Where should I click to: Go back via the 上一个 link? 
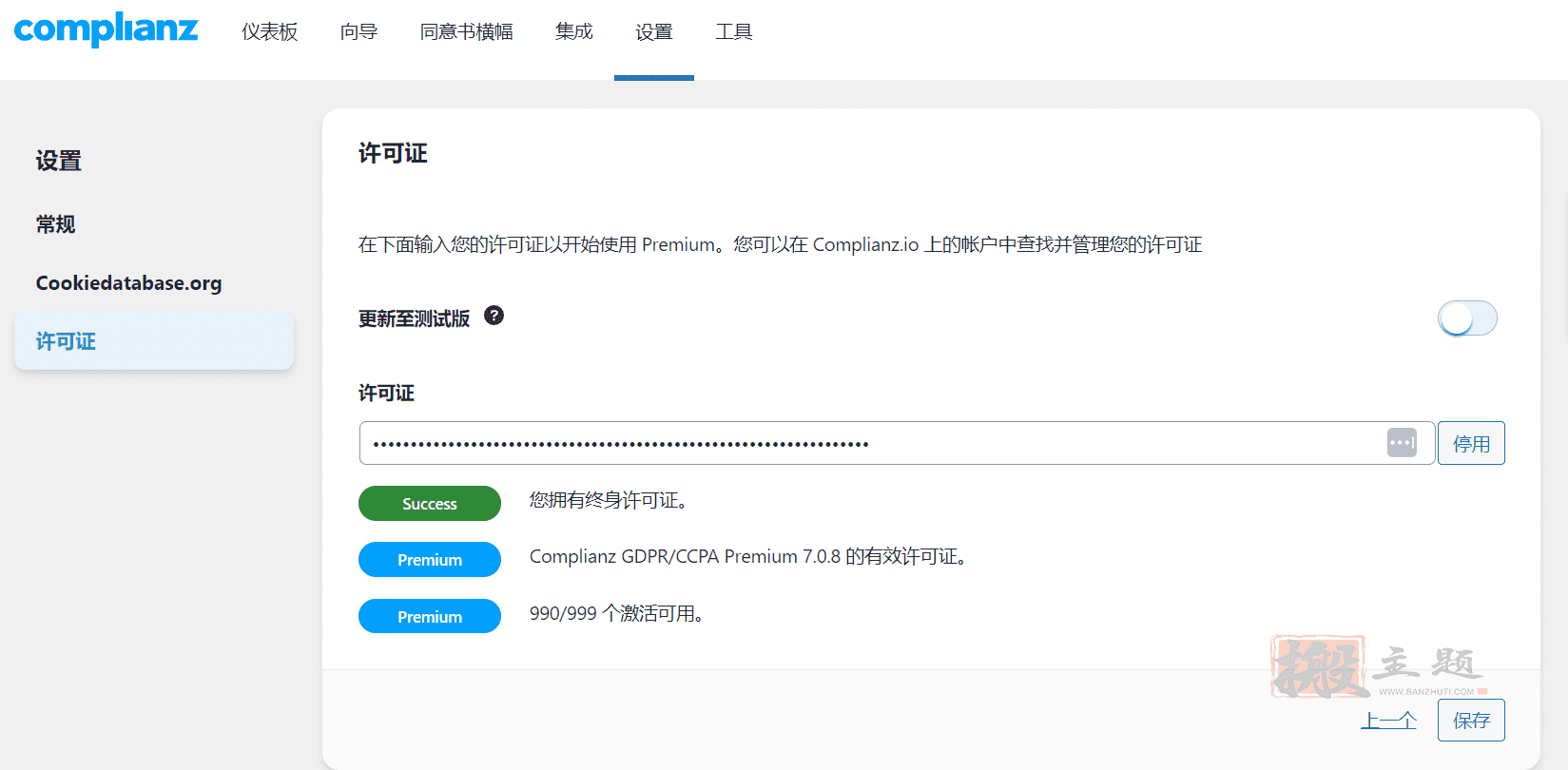[x=1388, y=721]
